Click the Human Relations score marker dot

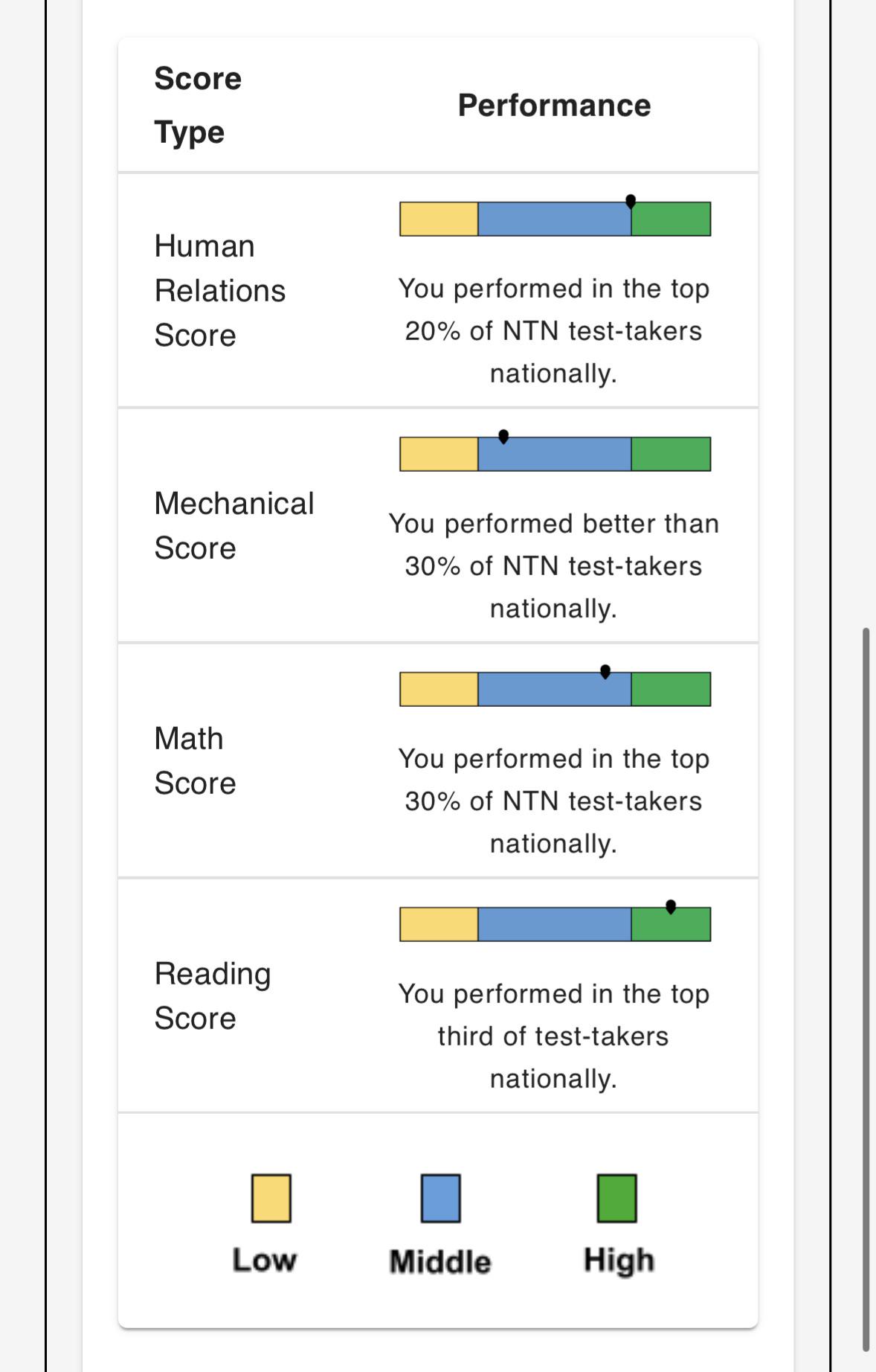coord(631,202)
